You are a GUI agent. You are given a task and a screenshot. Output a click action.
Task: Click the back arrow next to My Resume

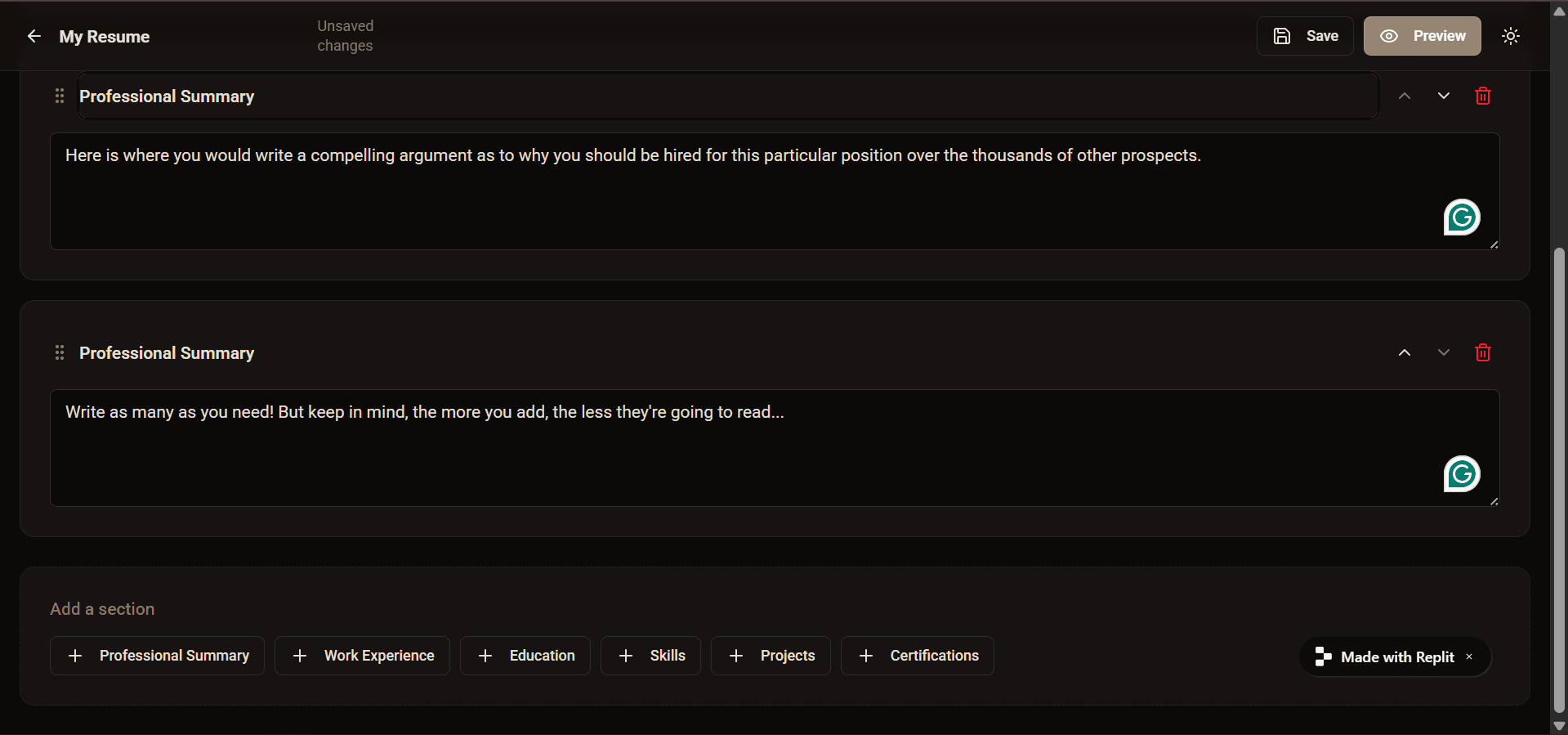(34, 36)
